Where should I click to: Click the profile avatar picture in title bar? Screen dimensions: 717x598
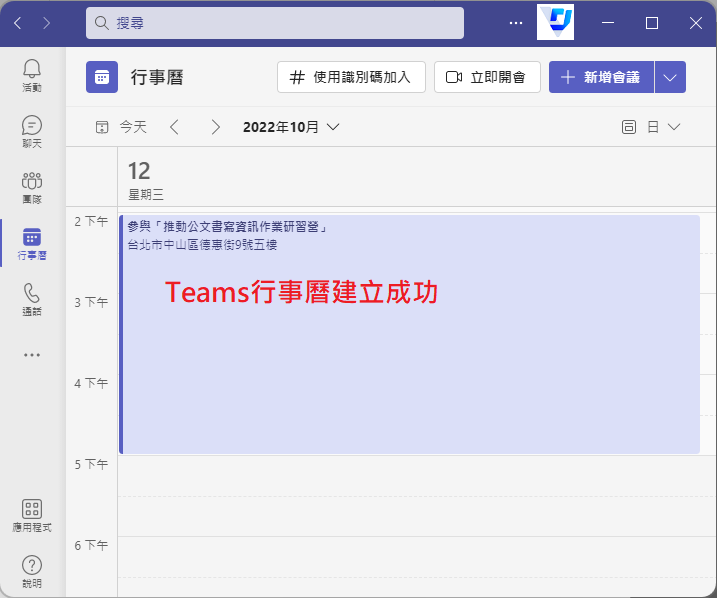pos(555,22)
